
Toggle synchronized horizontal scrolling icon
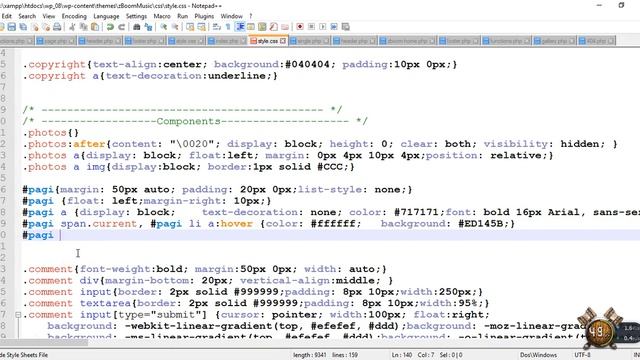[x=202, y=27]
